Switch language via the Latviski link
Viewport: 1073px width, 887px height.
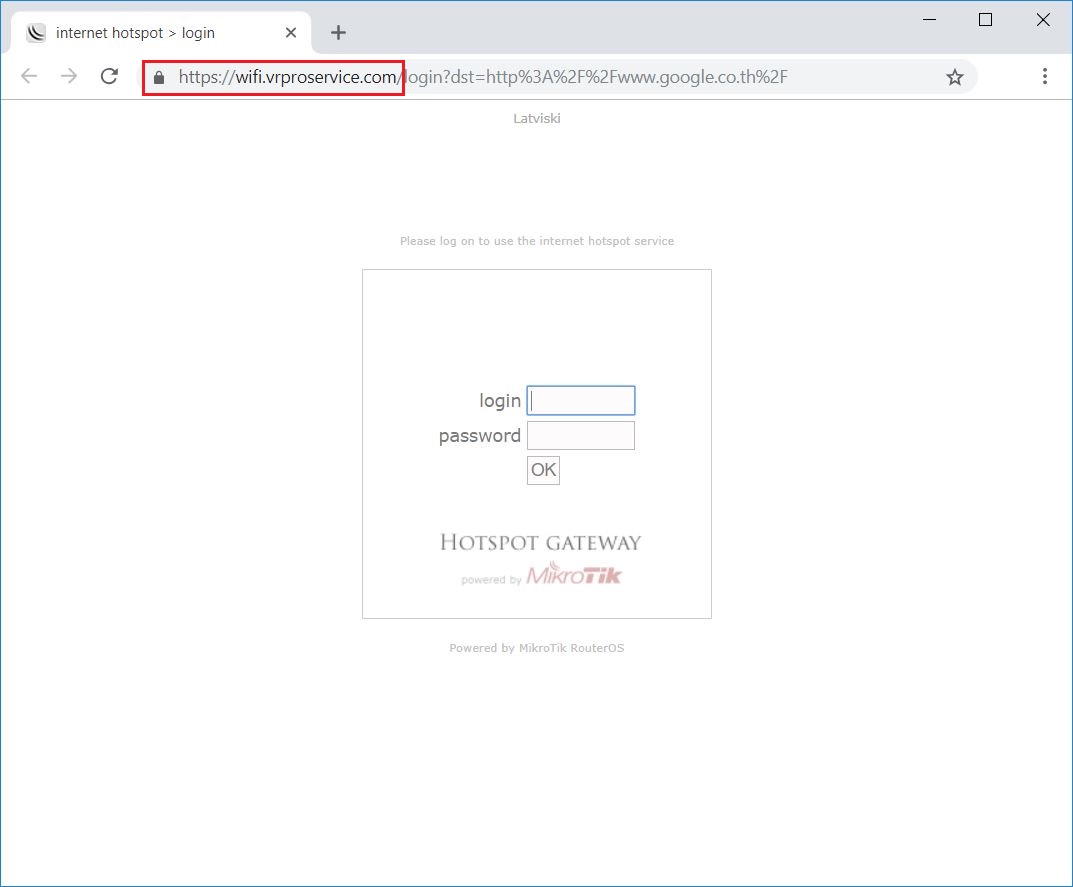click(x=536, y=118)
